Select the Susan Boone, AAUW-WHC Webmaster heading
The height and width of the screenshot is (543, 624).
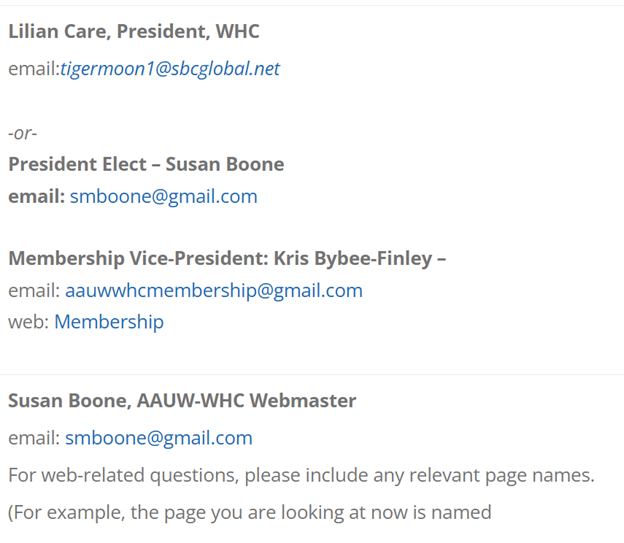click(x=182, y=400)
